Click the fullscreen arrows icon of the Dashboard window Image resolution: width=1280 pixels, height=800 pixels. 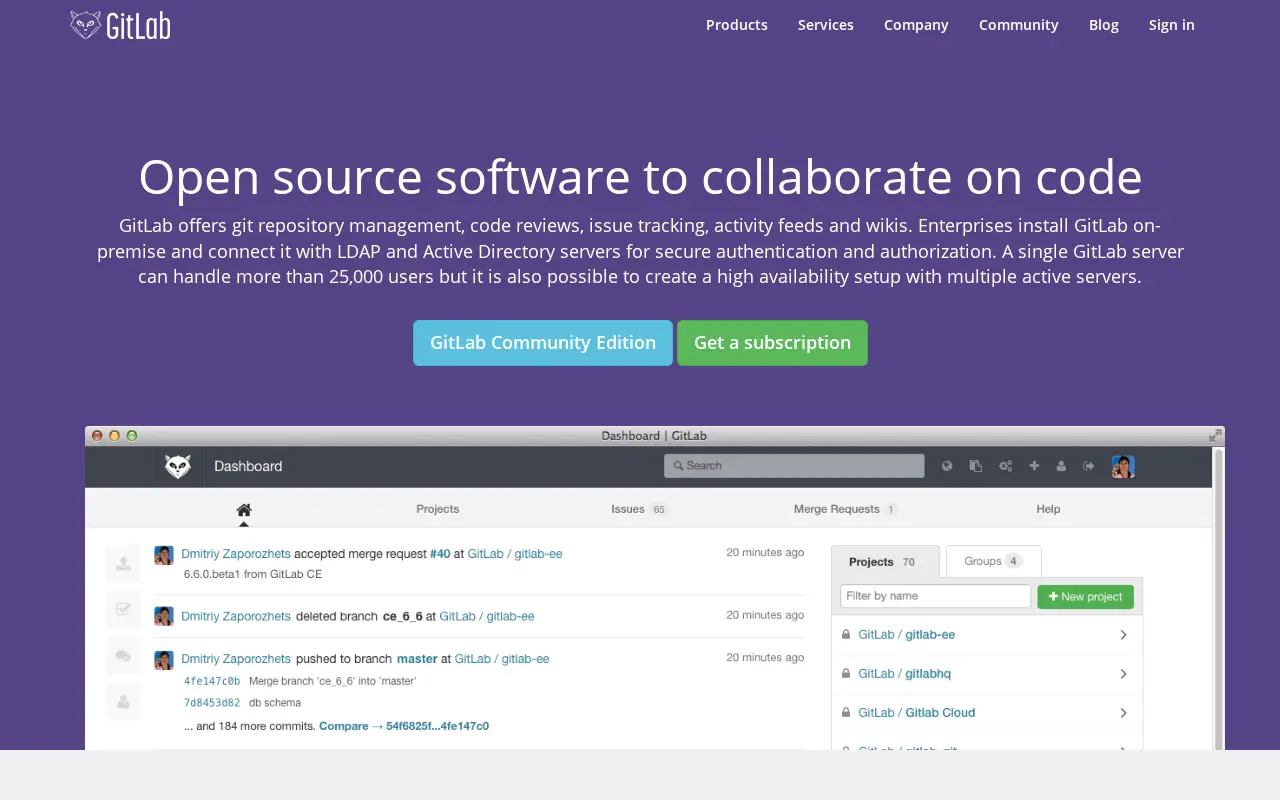point(1215,435)
